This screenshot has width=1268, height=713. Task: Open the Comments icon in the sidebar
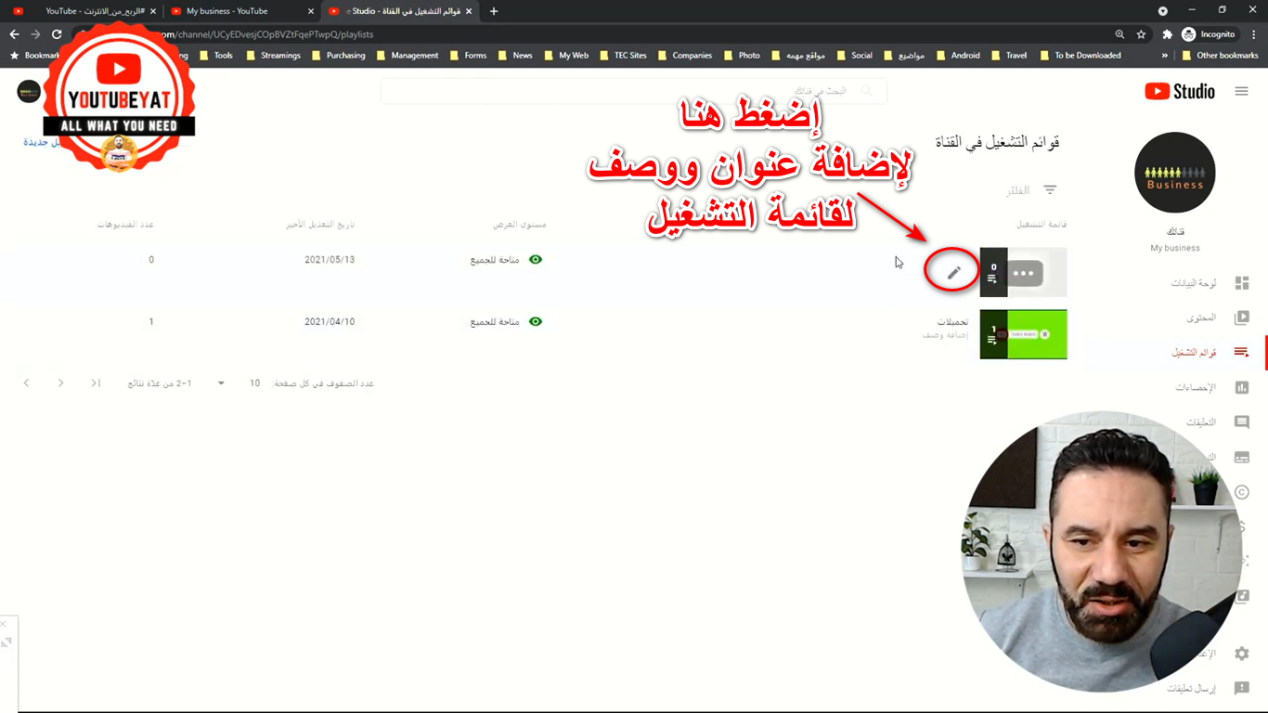point(1241,422)
